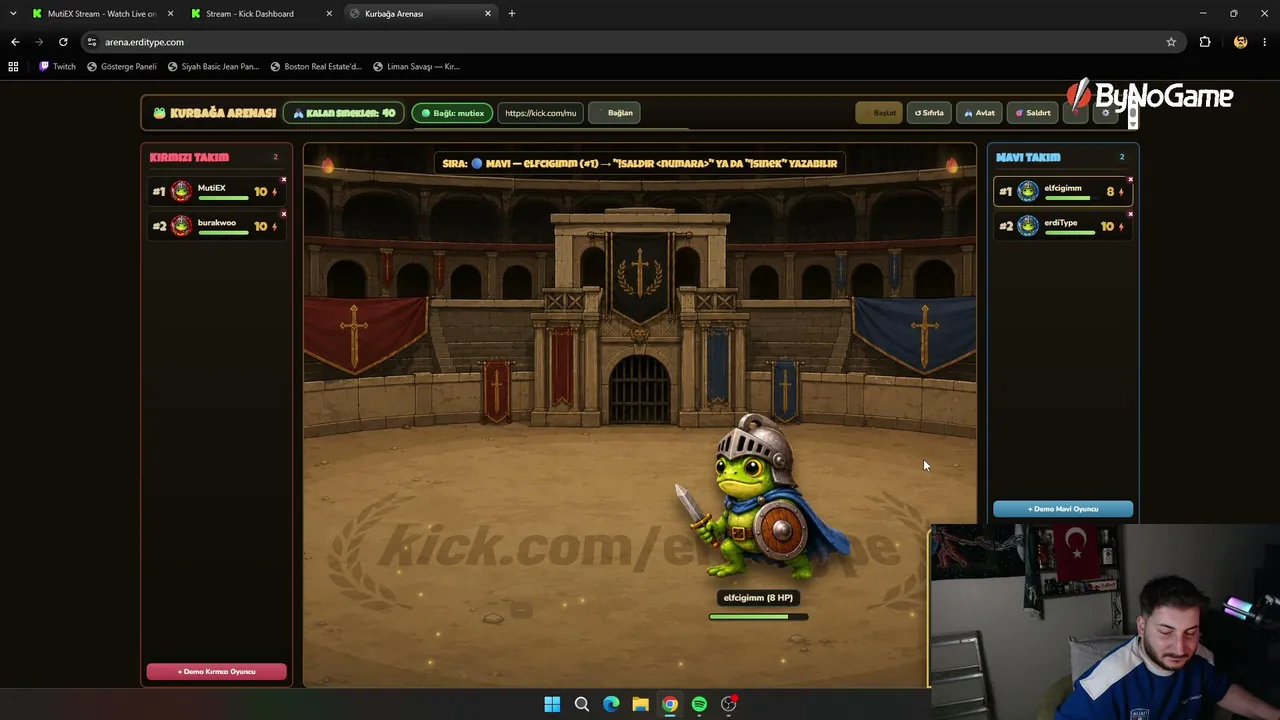Screen dimensions: 1280x720
Task: Click elfcigimm's blue frog avatar
Action: tap(1027, 191)
